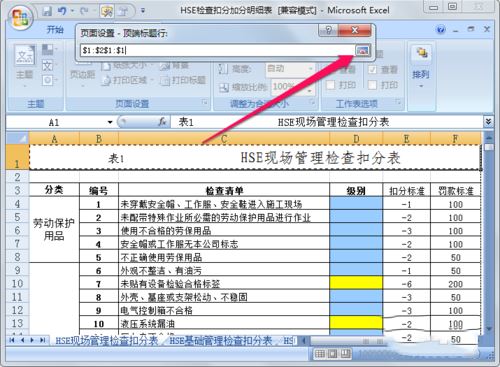The height and width of the screenshot is (367, 500).
Task: Click the Save icon in quick access toolbar
Action: click(47, 11)
